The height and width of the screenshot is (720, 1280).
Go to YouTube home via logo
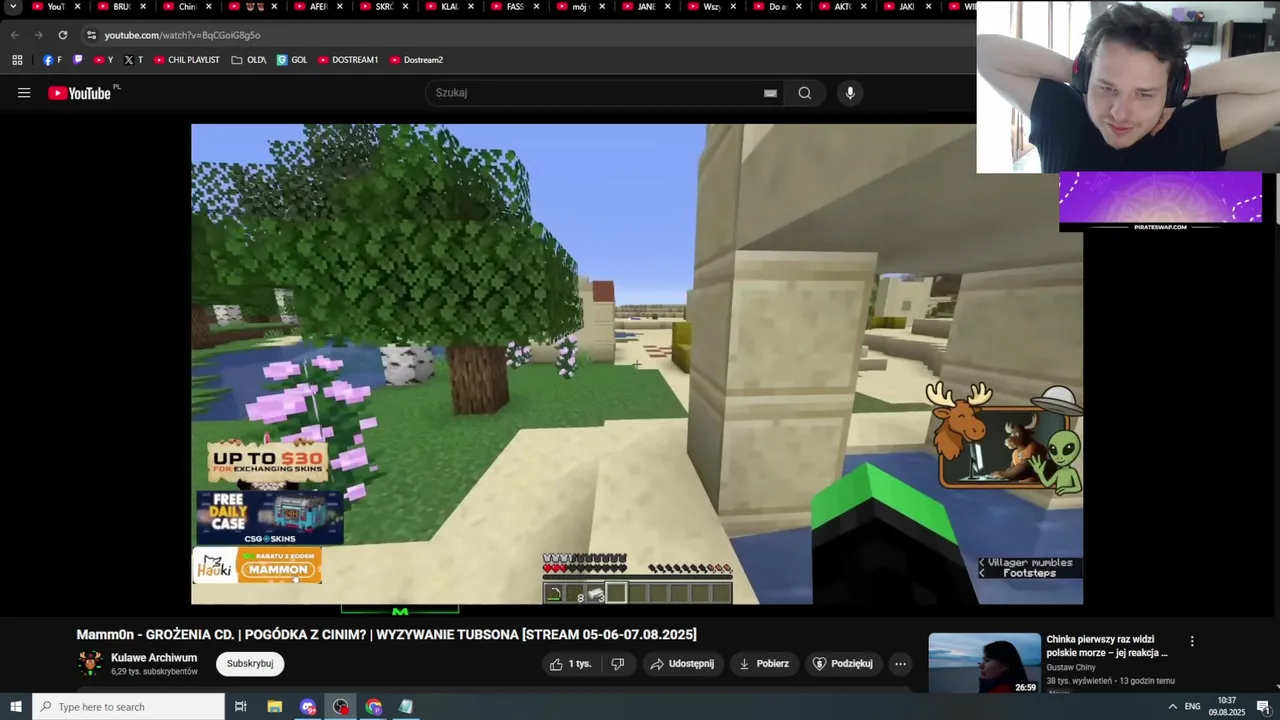[79, 93]
